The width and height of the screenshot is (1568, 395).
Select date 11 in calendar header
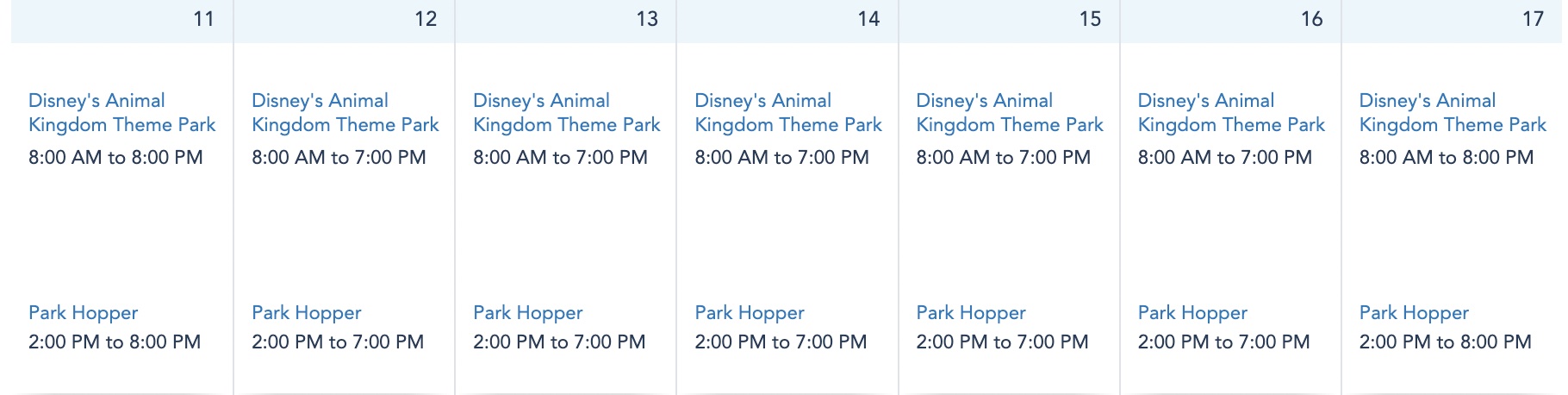tap(203, 19)
